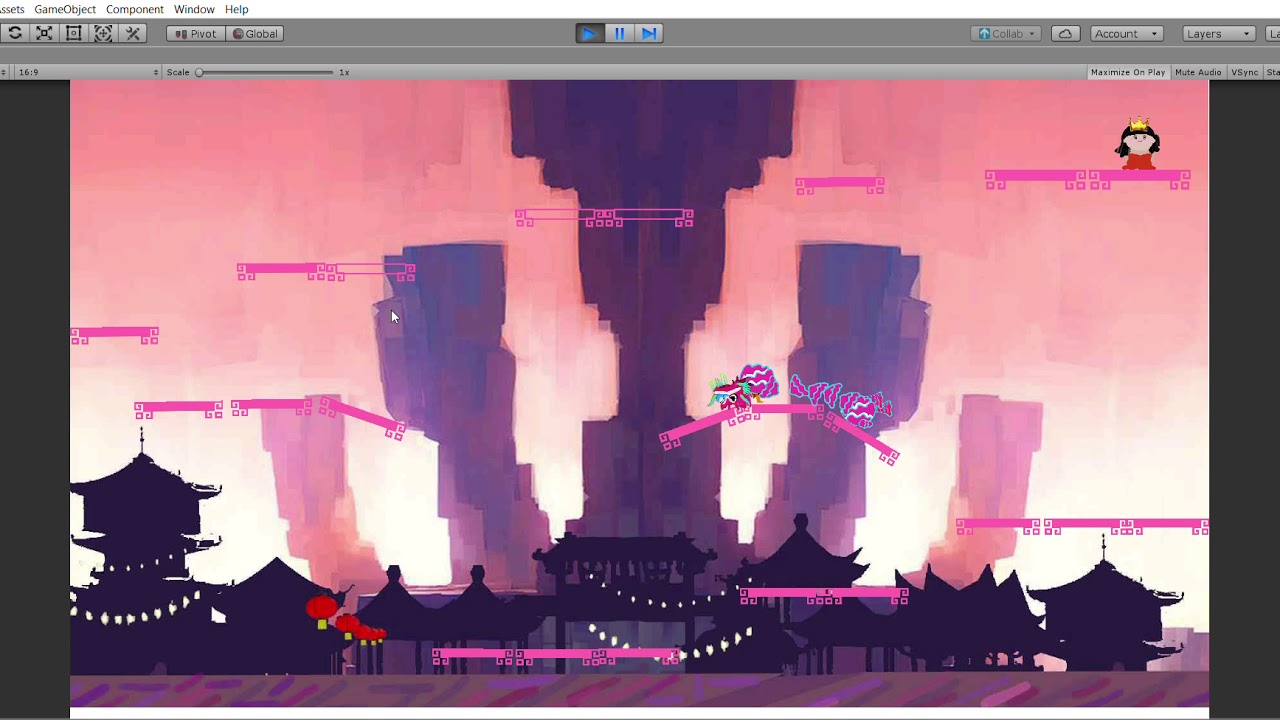Select the Scale tool in toolbar
Image resolution: width=1280 pixels, height=720 pixels.
[x=44, y=33]
